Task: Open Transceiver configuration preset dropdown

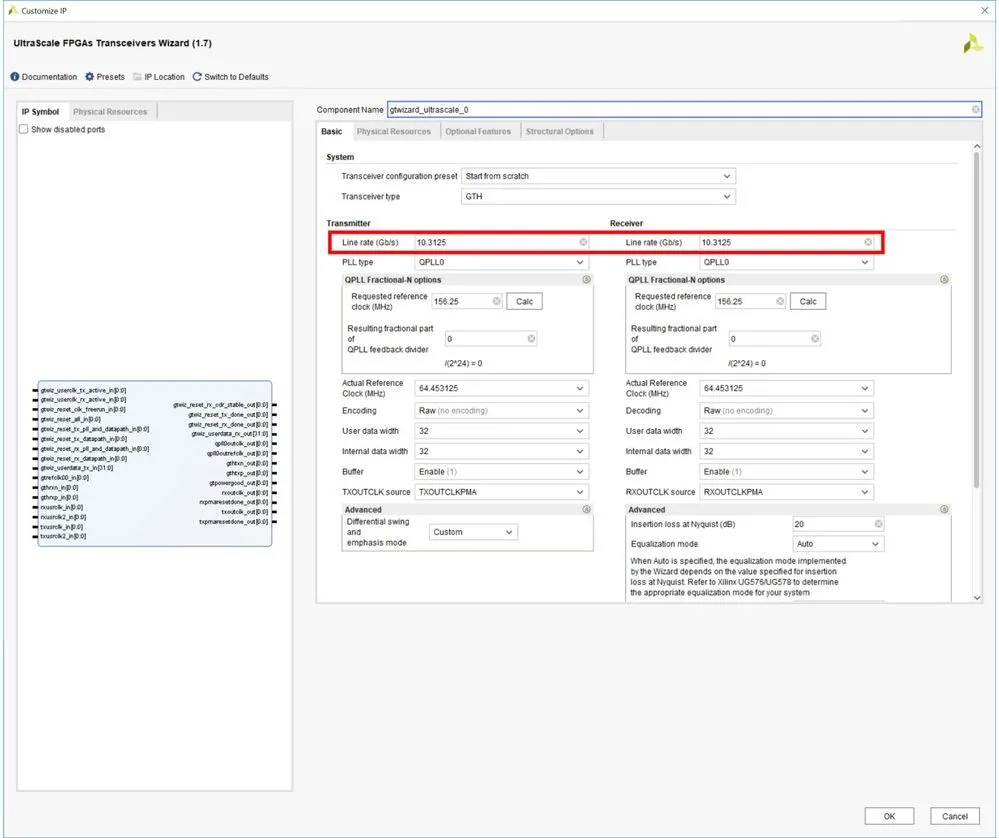Action: coord(598,176)
